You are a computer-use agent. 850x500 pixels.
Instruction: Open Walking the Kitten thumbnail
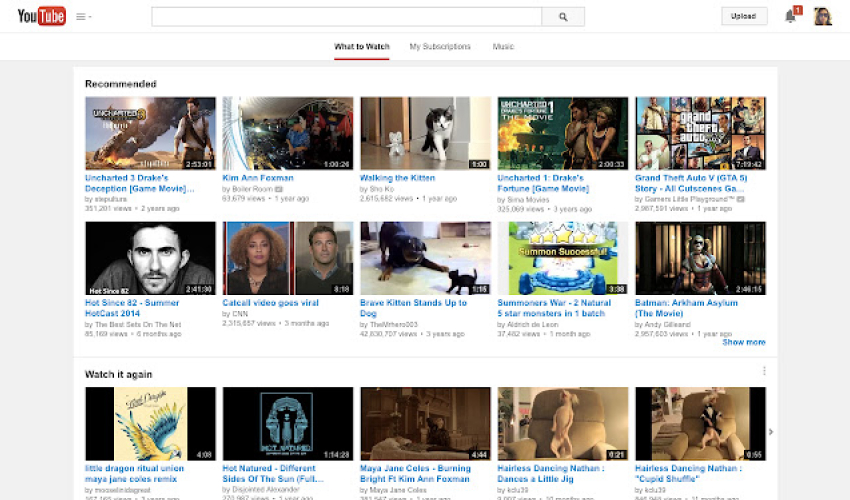pyautogui.click(x=426, y=133)
